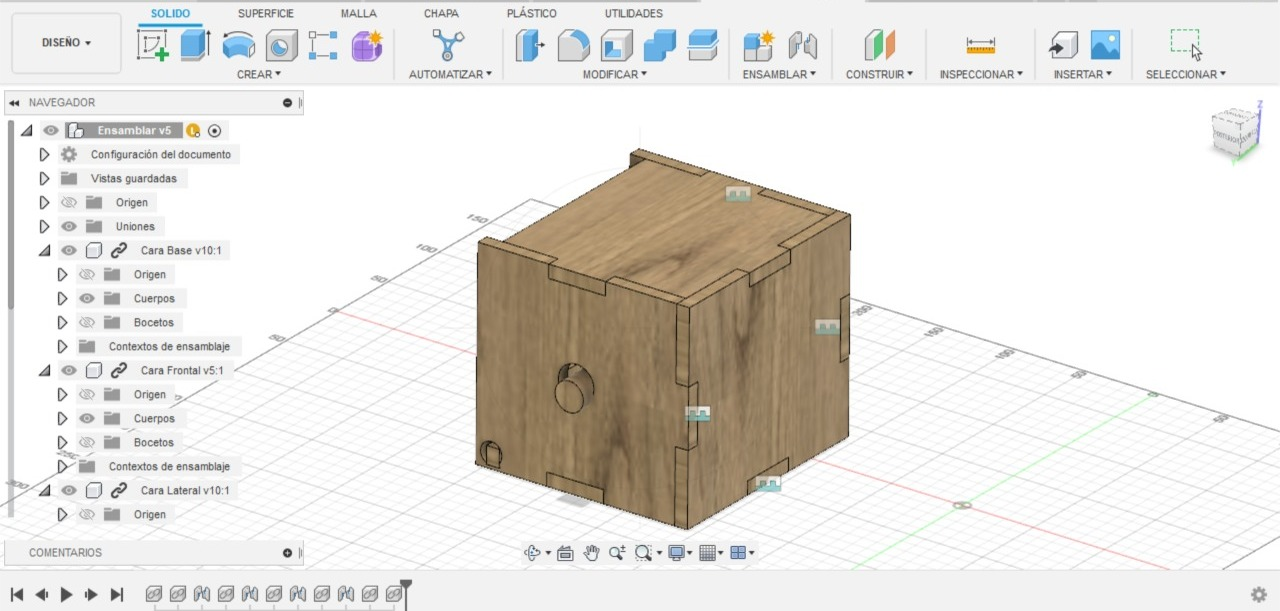Image resolution: width=1280 pixels, height=611 pixels.
Task: Open the Viewports layout icon
Action: click(738, 552)
